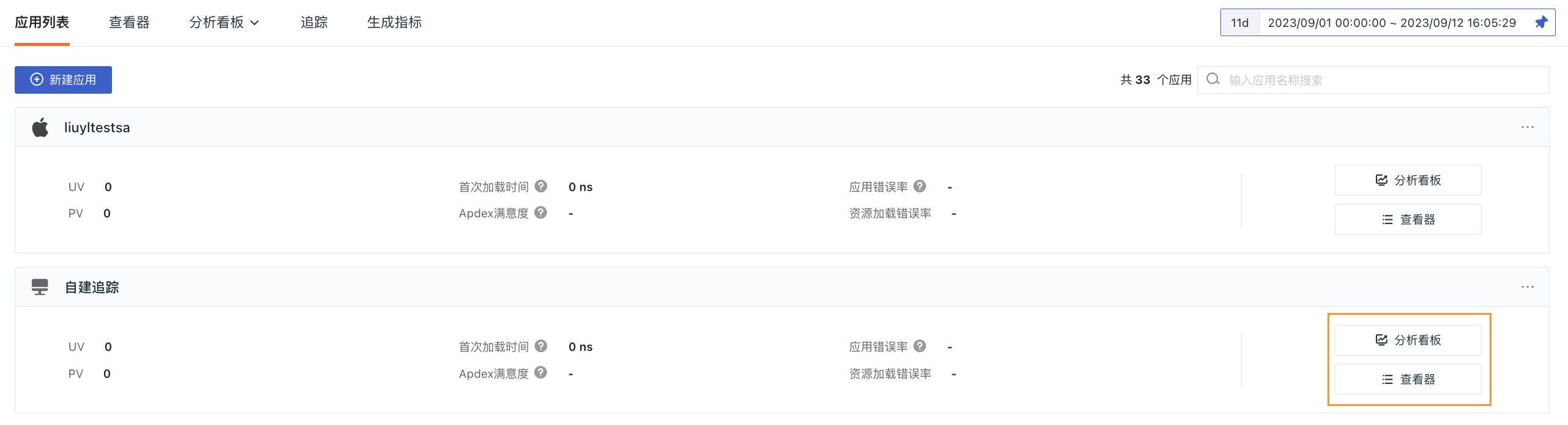Click help icon next to 自建追踪 Apdex满意度
The image size is (1568, 425).
540,372
